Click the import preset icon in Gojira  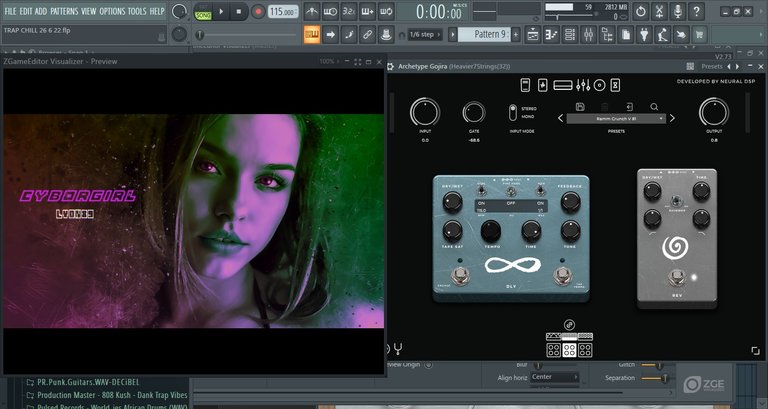coord(629,107)
